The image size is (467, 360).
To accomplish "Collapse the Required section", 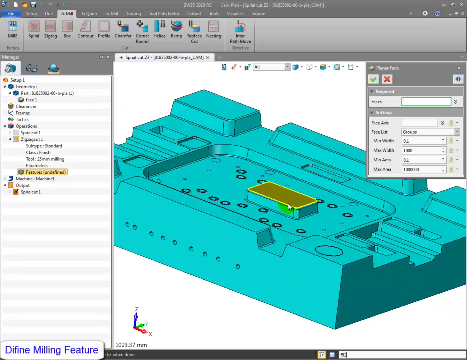I will pyautogui.click(x=372, y=91).
